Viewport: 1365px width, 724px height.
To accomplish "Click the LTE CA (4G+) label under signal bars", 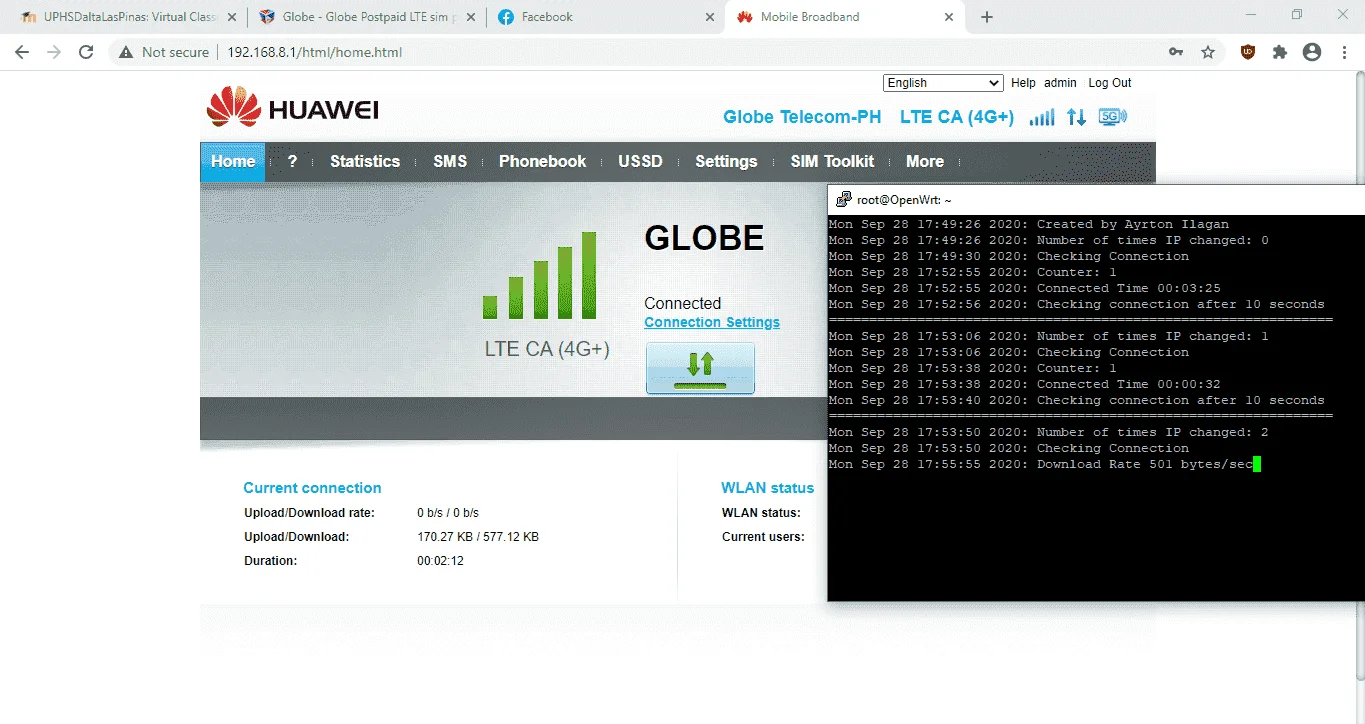I will pos(547,349).
